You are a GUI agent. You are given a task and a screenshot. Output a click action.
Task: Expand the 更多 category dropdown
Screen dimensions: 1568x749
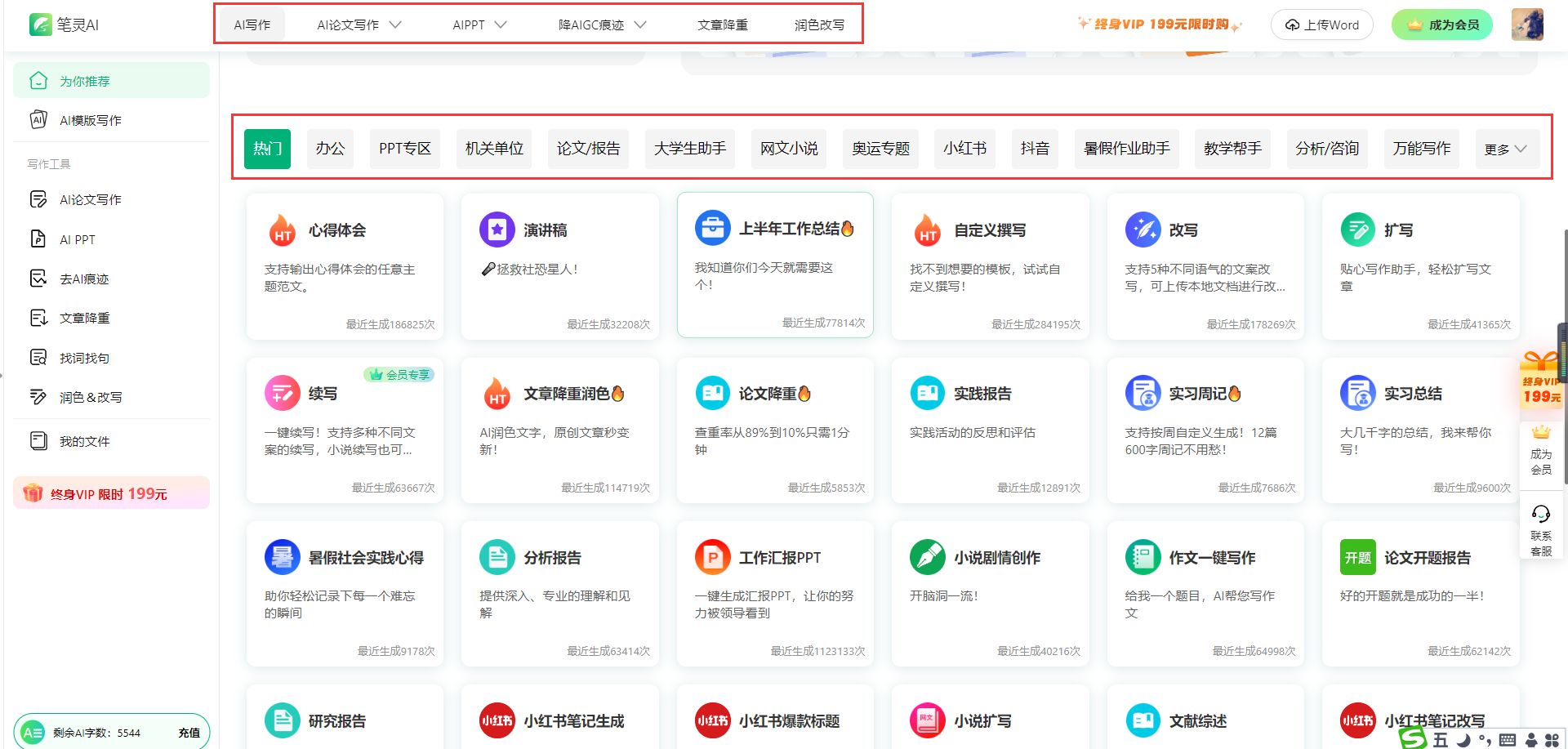[x=1506, y=149]
